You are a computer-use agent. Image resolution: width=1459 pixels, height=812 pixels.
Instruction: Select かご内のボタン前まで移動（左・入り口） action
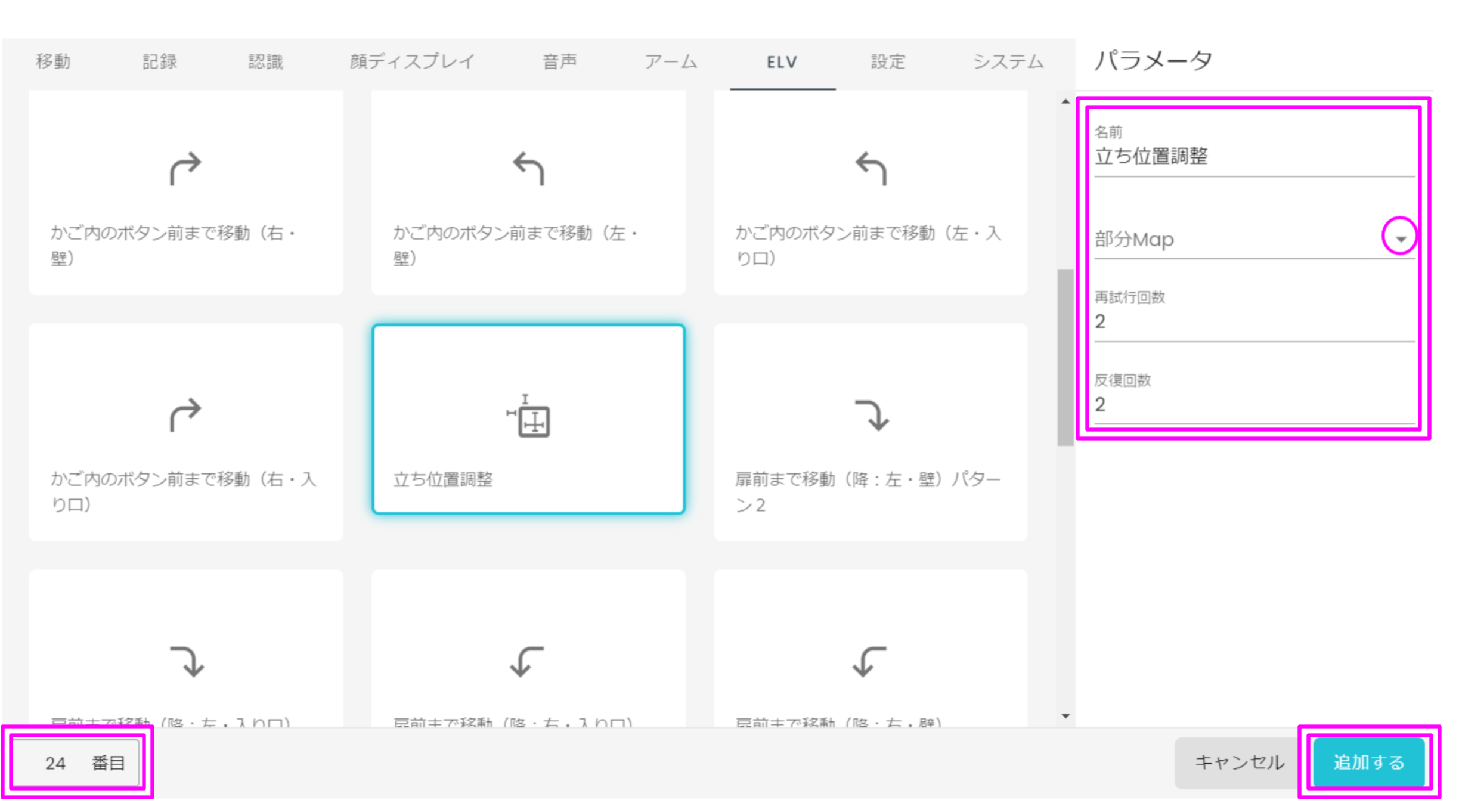coord(869,191)
